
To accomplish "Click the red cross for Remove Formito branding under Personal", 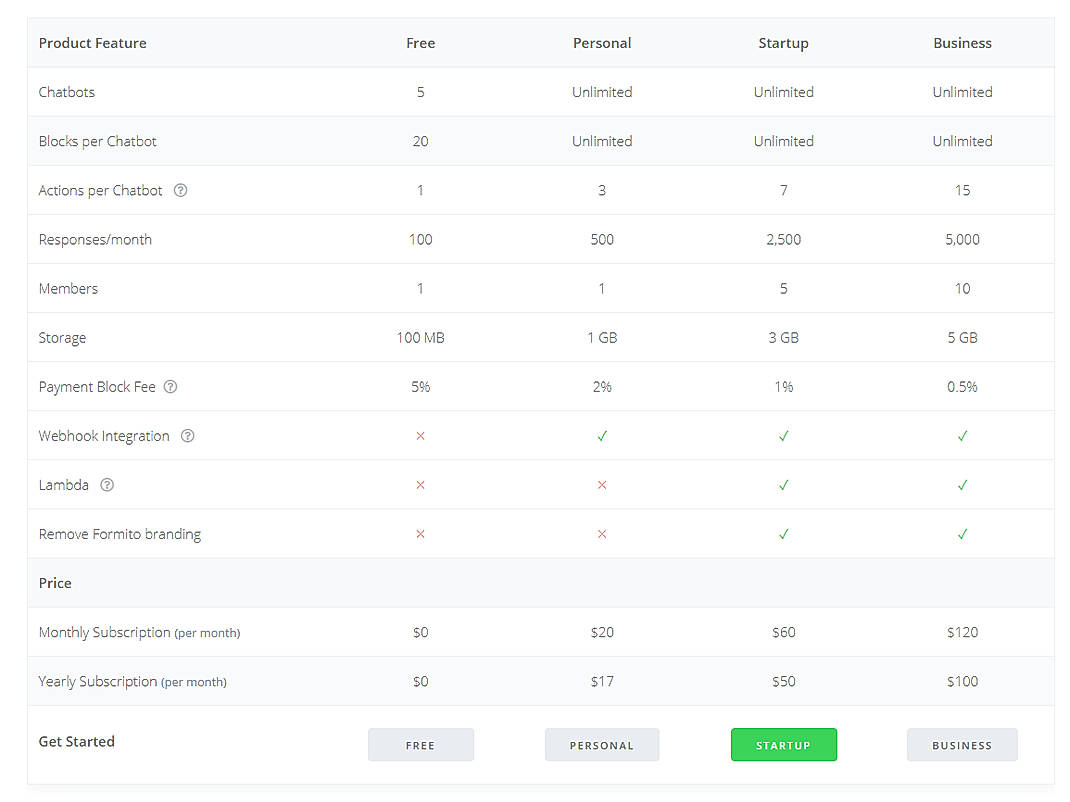I will [602, 534].
